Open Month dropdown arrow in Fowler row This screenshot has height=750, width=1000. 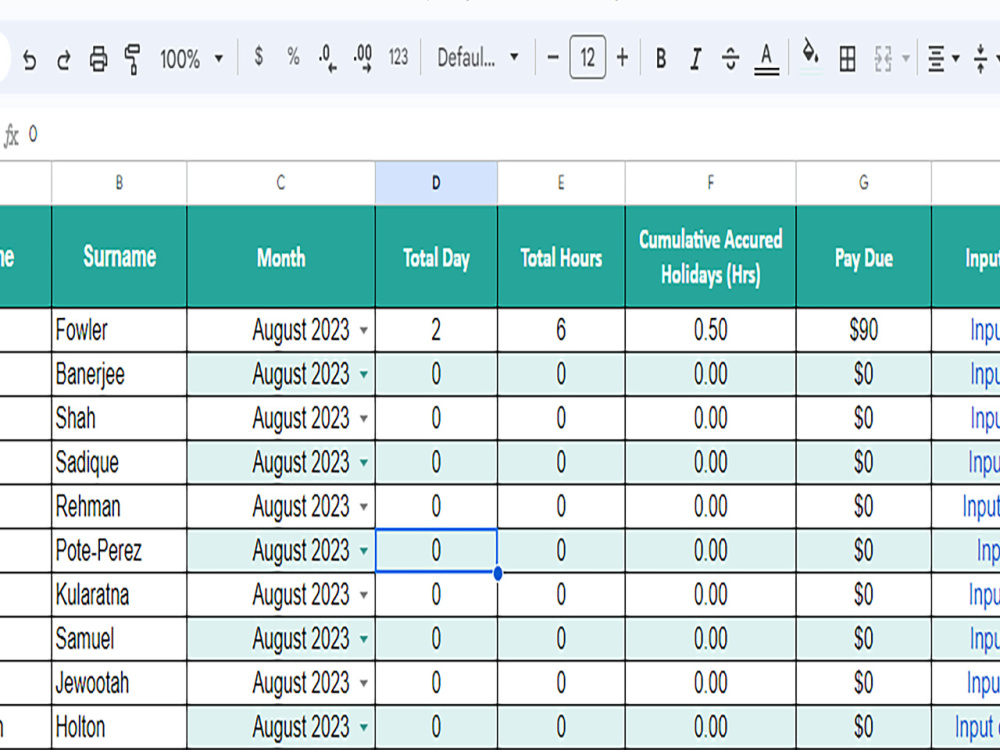364,330
